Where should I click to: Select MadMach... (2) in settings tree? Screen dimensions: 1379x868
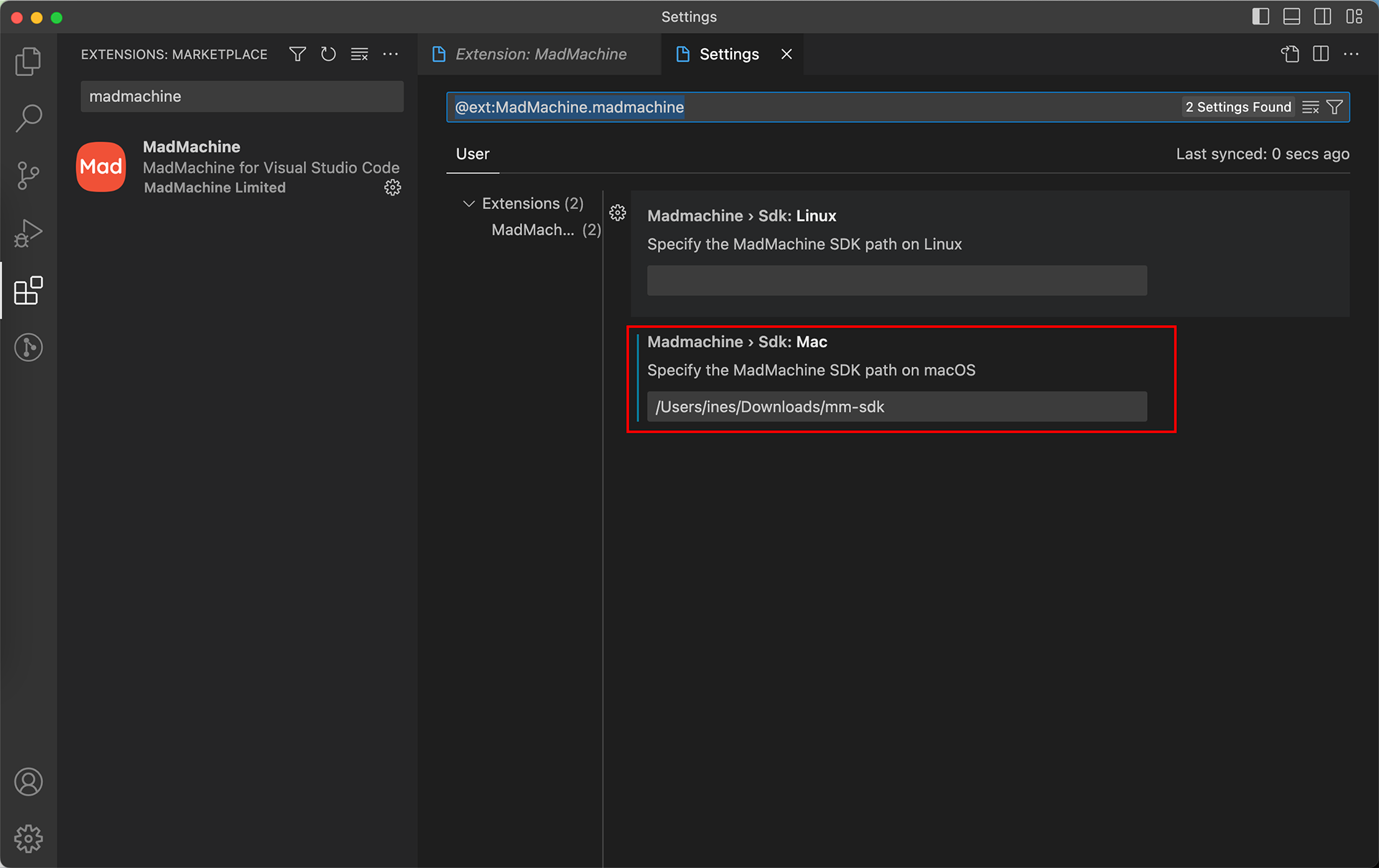546,230
